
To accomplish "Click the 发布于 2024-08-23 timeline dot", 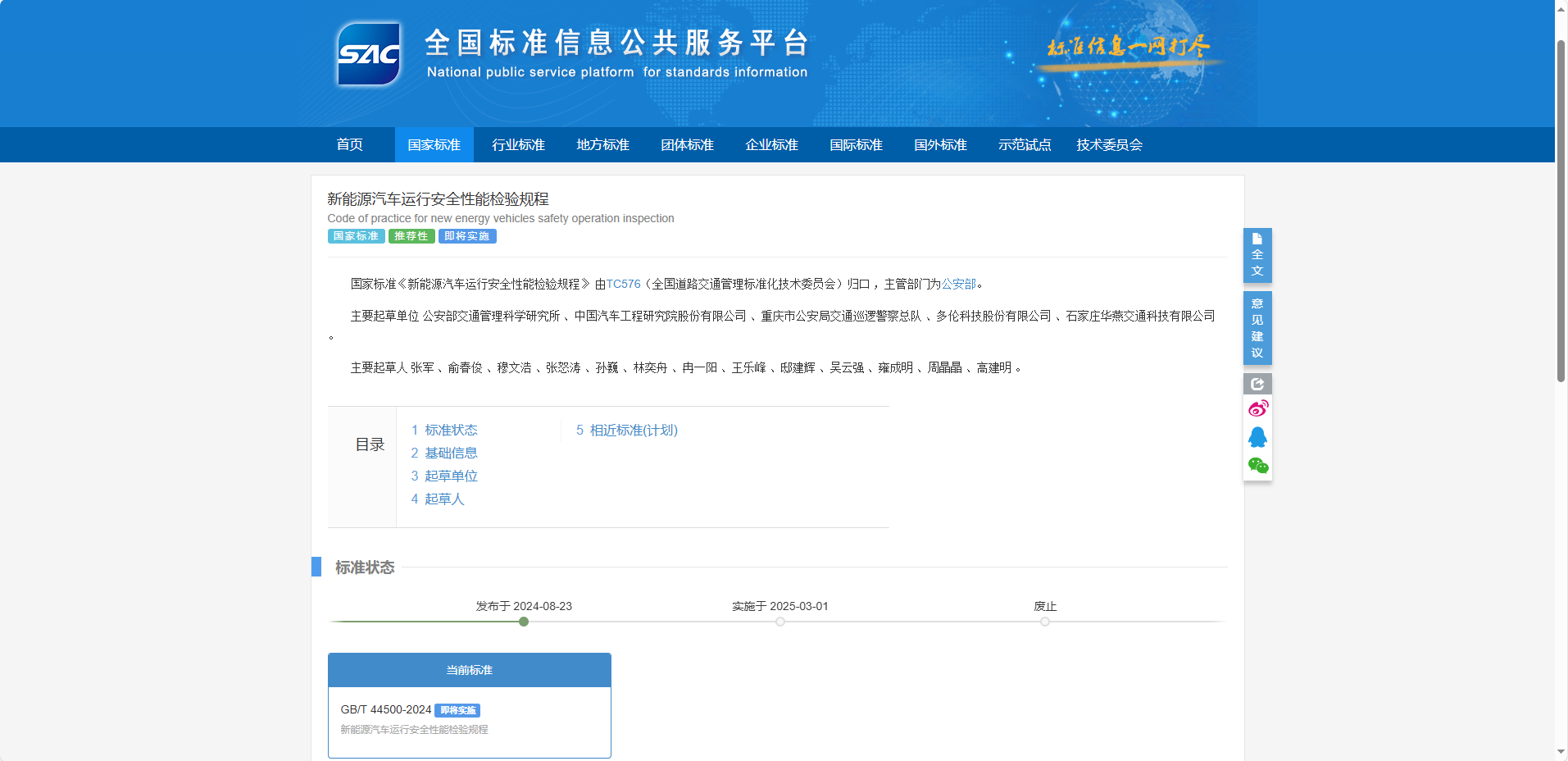I will pyautogui.click(x=524, y=622).
